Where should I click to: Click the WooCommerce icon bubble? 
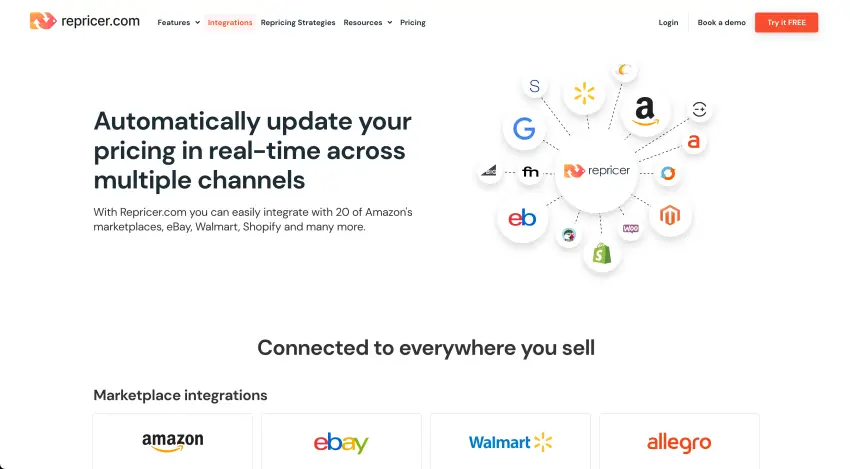click(631, 229)
